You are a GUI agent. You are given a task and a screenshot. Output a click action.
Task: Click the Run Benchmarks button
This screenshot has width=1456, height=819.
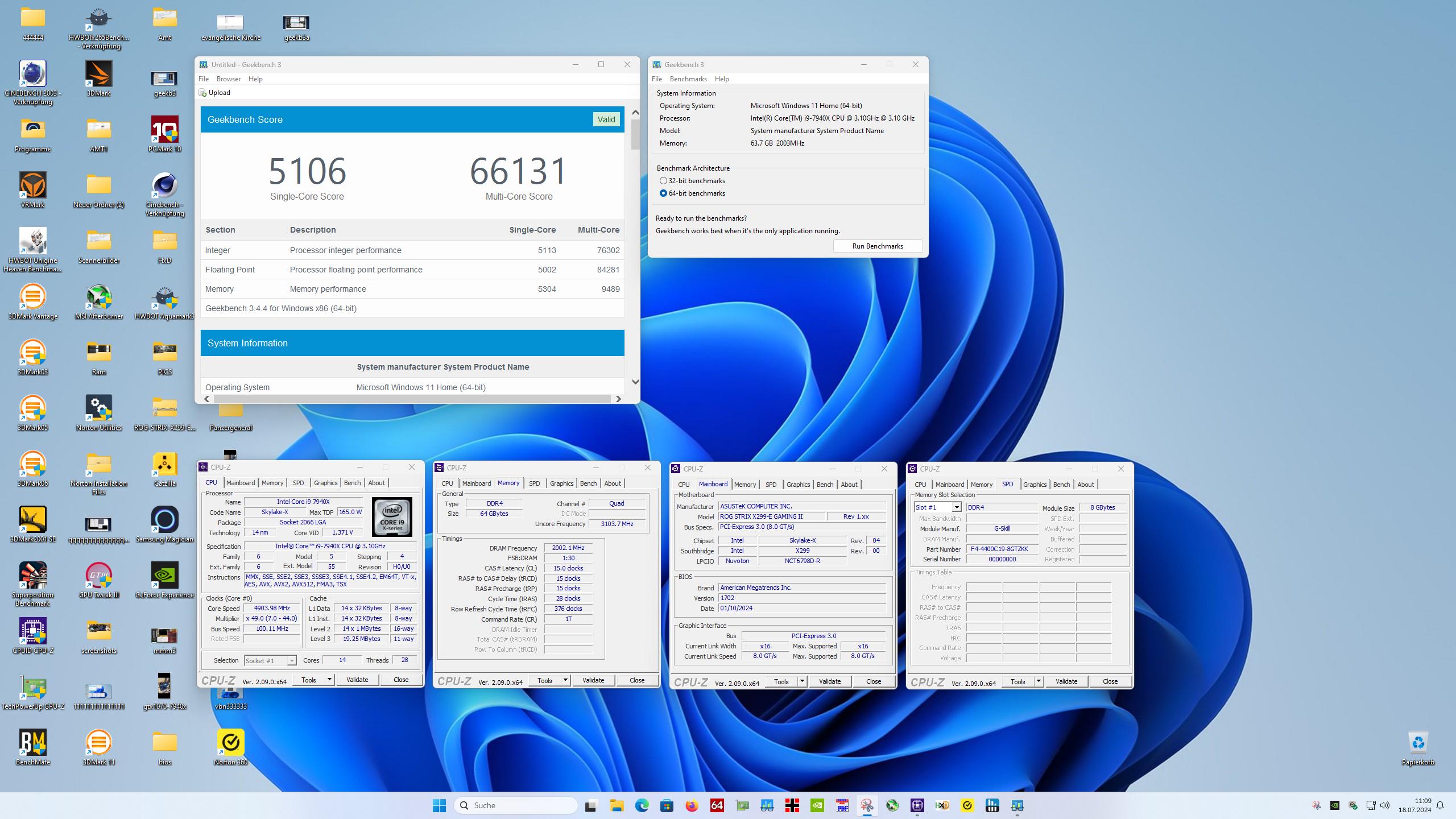tap(878, 246)
